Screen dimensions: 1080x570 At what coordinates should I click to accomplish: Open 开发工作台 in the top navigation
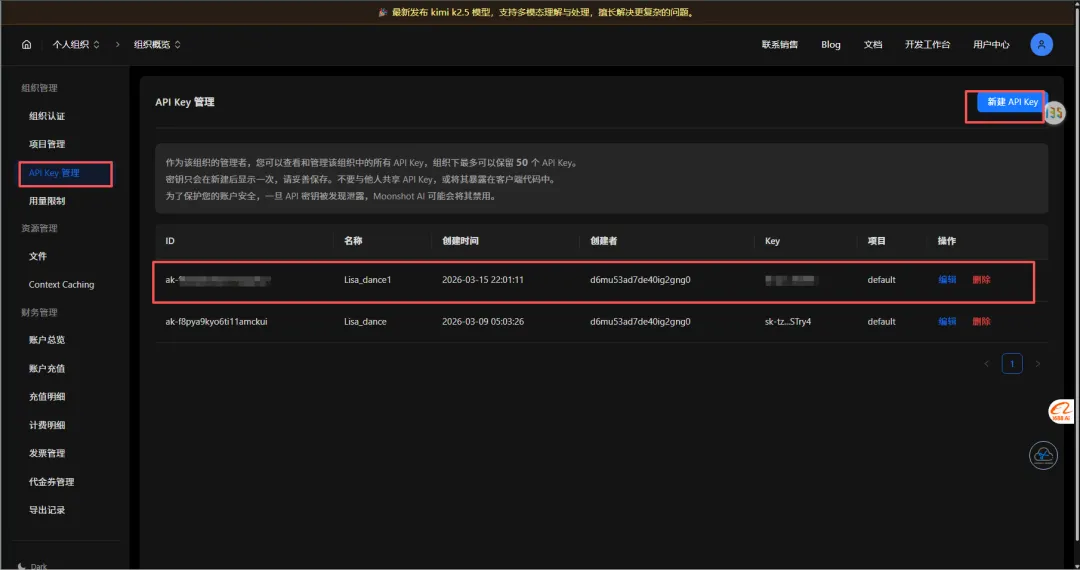tap(927, 45)
